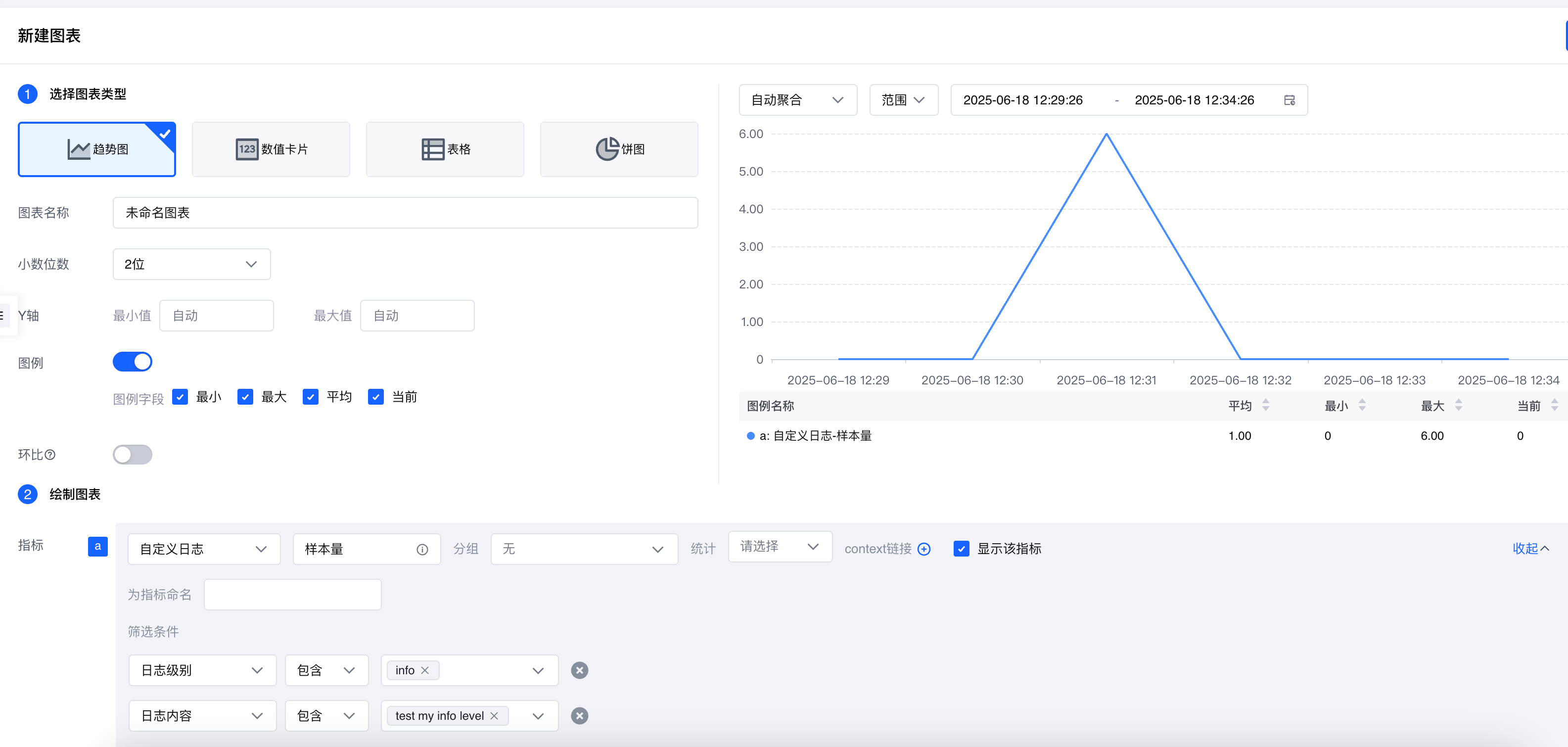Remove the 日志级别 filter condition

click(x=580, y=670)
